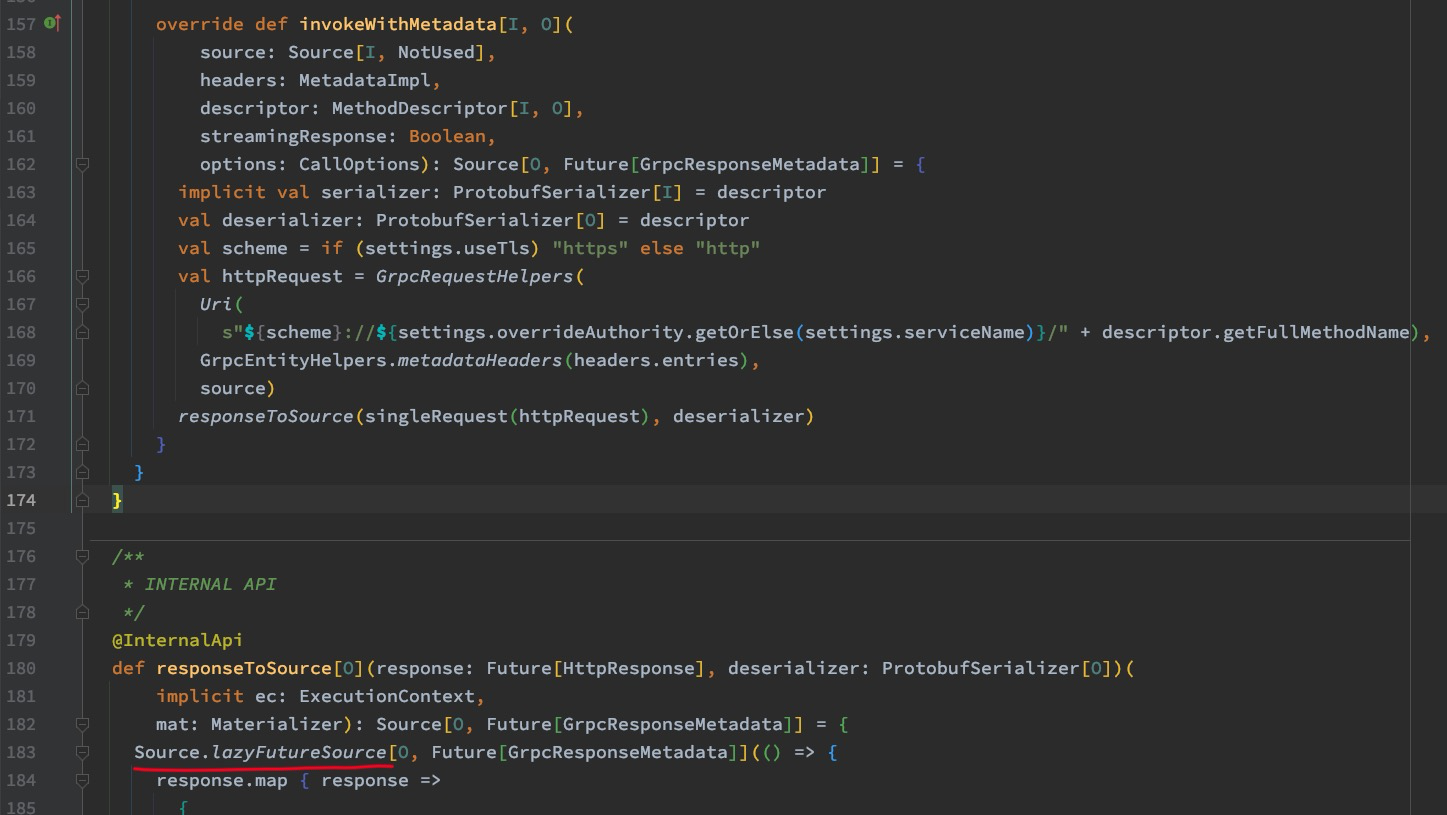Click 'serializer' val name on line 163

coord(376,192)
